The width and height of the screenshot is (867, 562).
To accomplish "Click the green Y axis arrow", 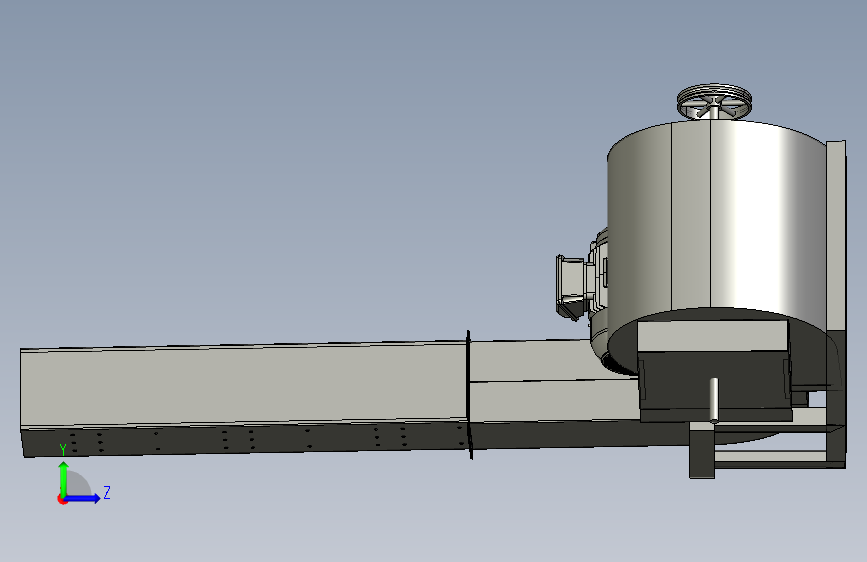I will tap(64, 478).
